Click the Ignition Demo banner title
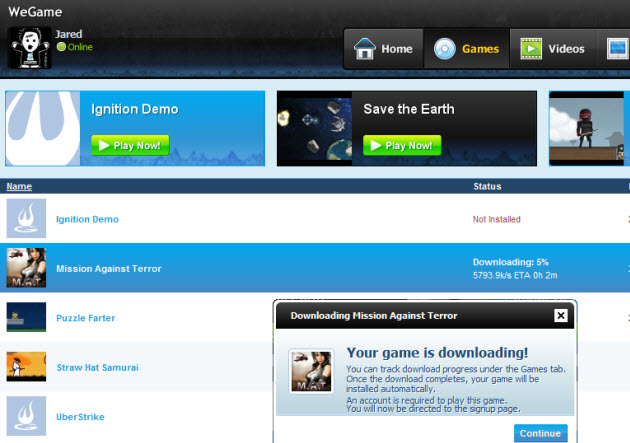The image size is (630, 443). 135,109
